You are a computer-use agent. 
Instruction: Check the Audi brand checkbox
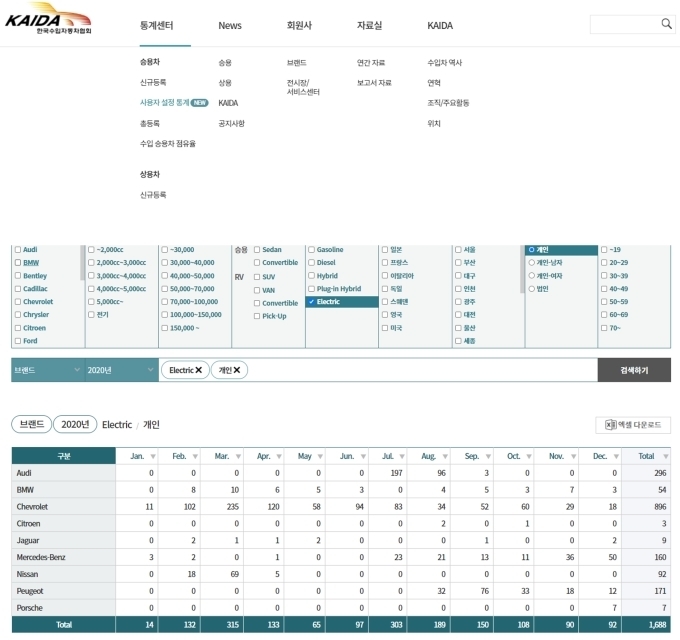click(18, 249)
